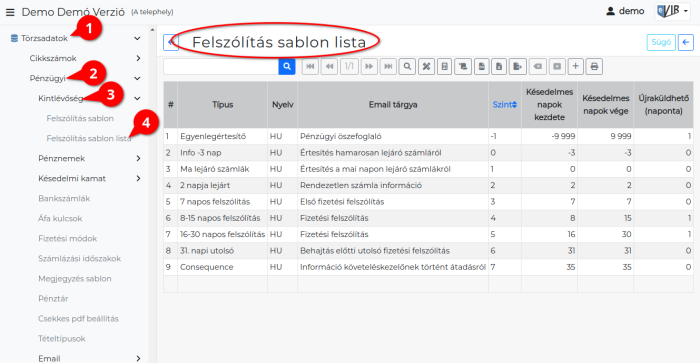Expand the Cikkszámok chevron
The width and height of the screenshot is (700, 363).
pos(138,58)
